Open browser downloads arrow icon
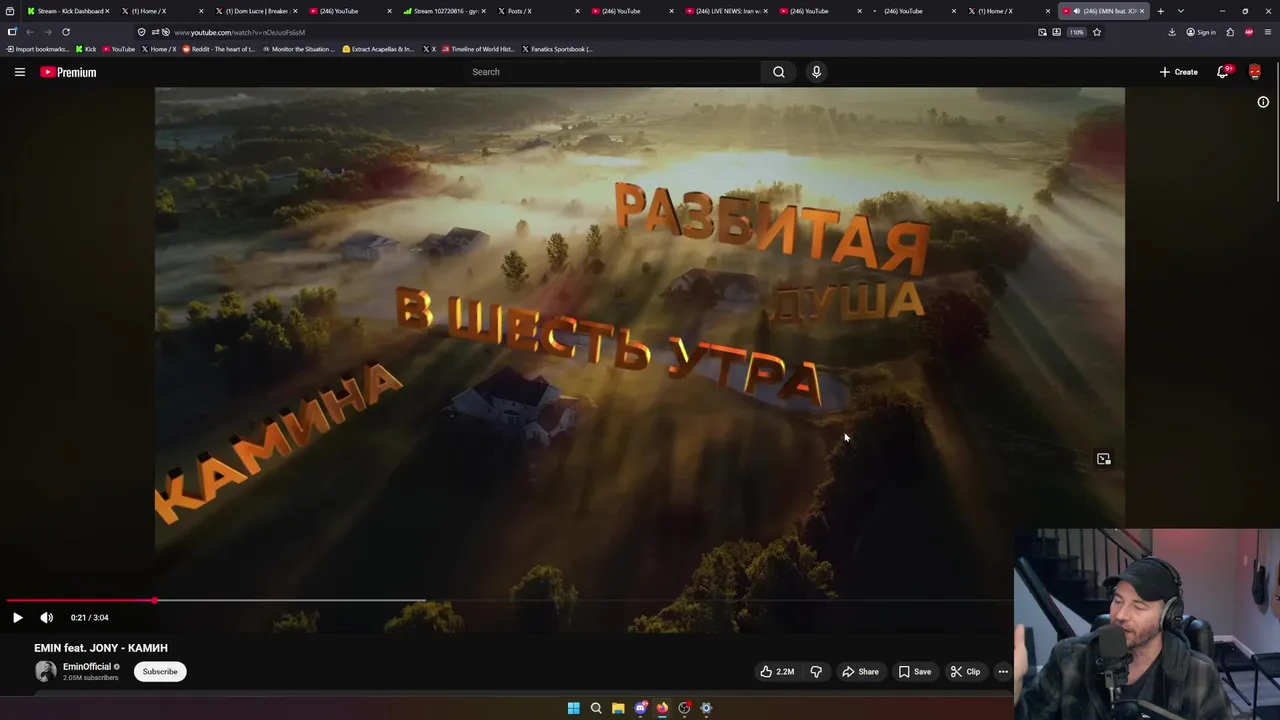 pyautogui.click(x=1172, y=32)
